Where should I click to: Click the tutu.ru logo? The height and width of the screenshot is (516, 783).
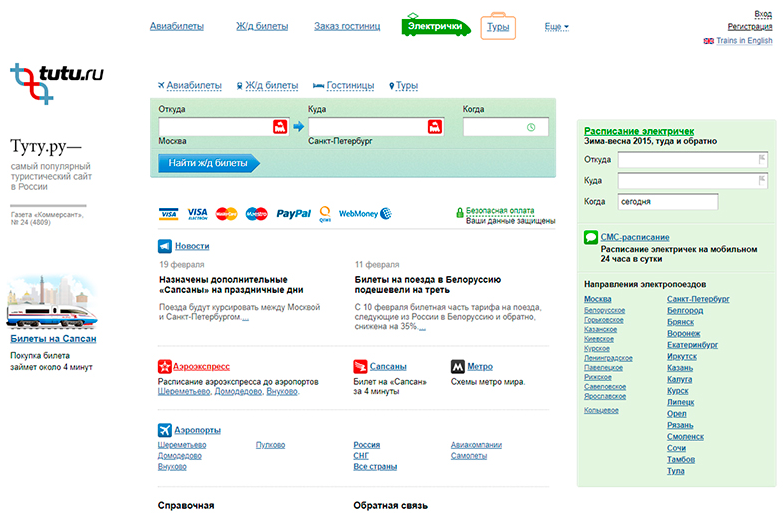tap(56, 83)
